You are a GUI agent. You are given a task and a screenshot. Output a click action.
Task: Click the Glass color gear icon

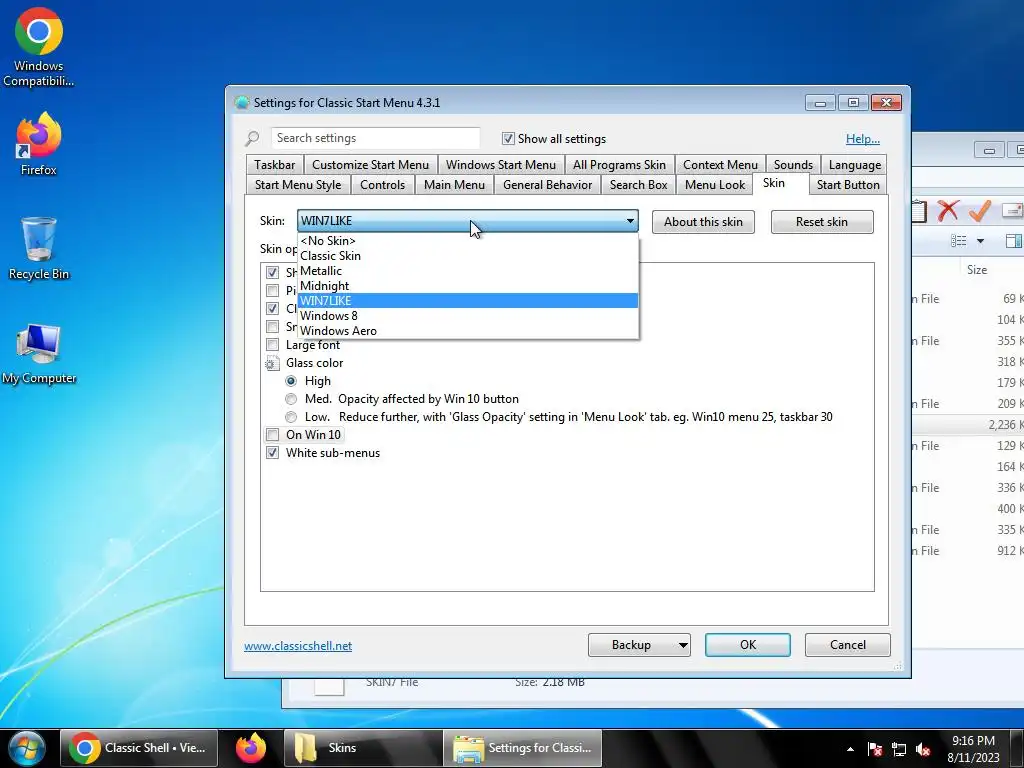[x=272, y=363]
